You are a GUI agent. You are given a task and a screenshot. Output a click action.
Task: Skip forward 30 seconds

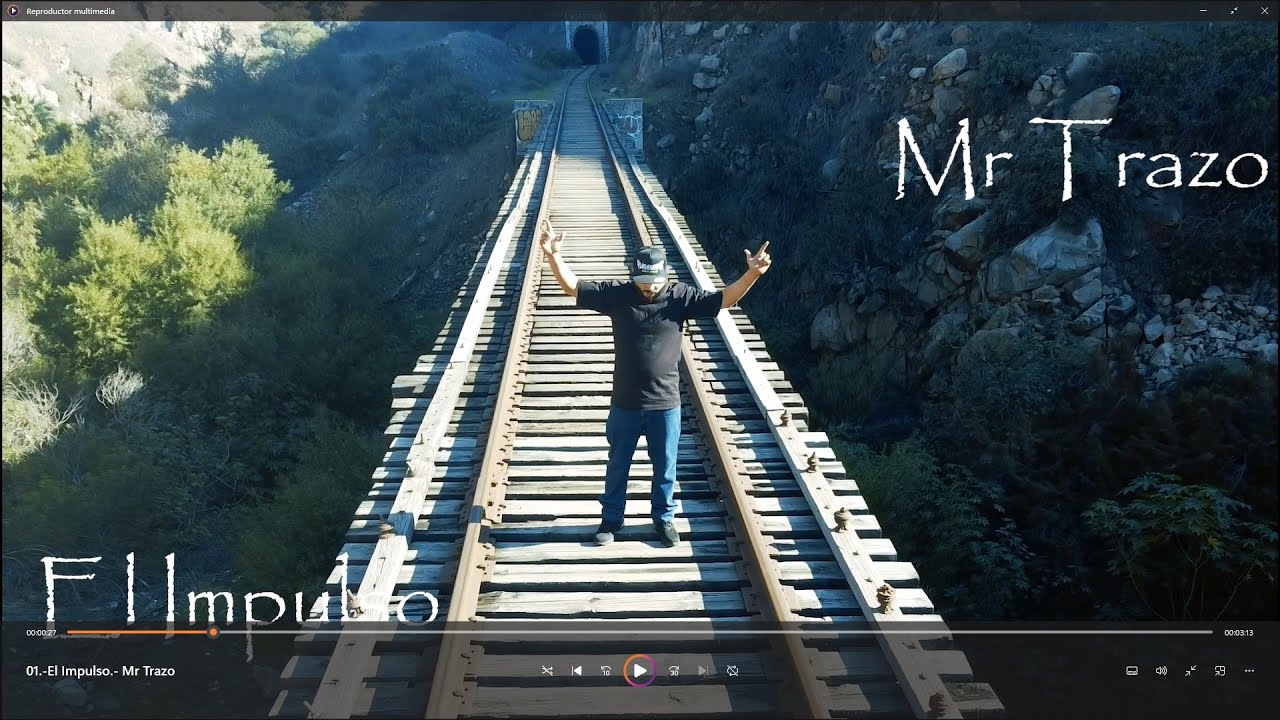pos(674,671)
